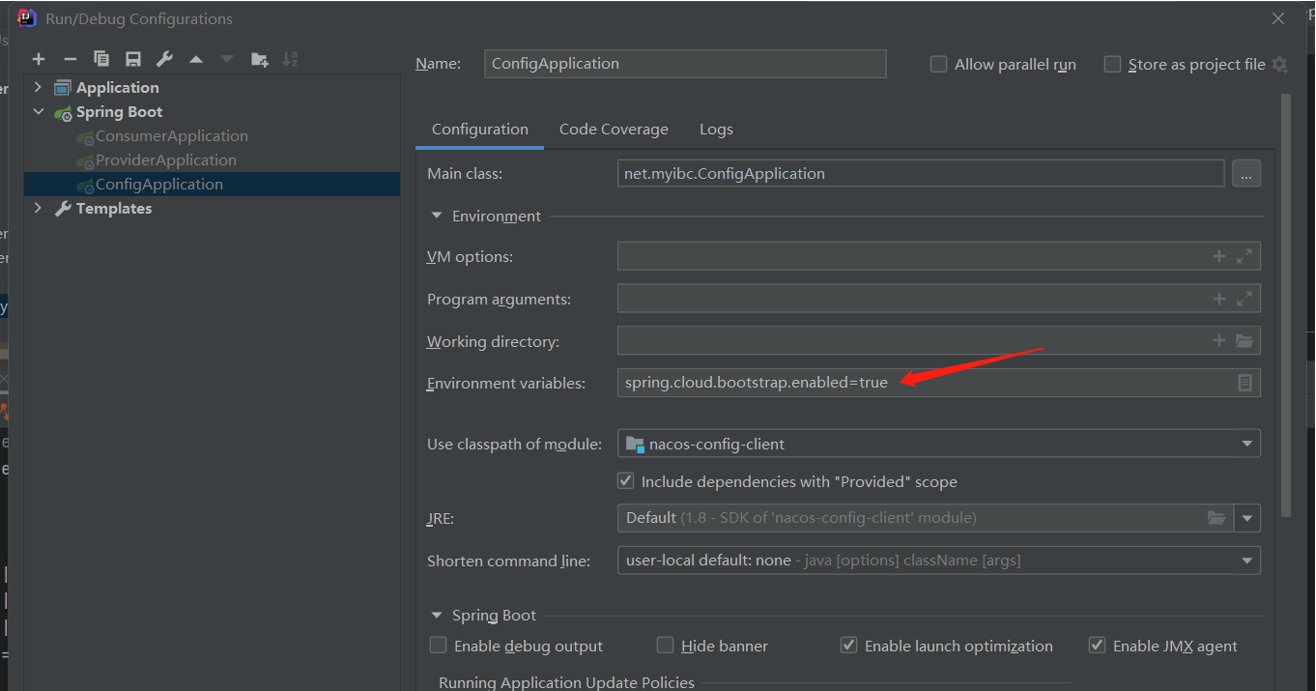Move the configuration down with the arrow
The image size is (1316, 691).
point(227,60)
